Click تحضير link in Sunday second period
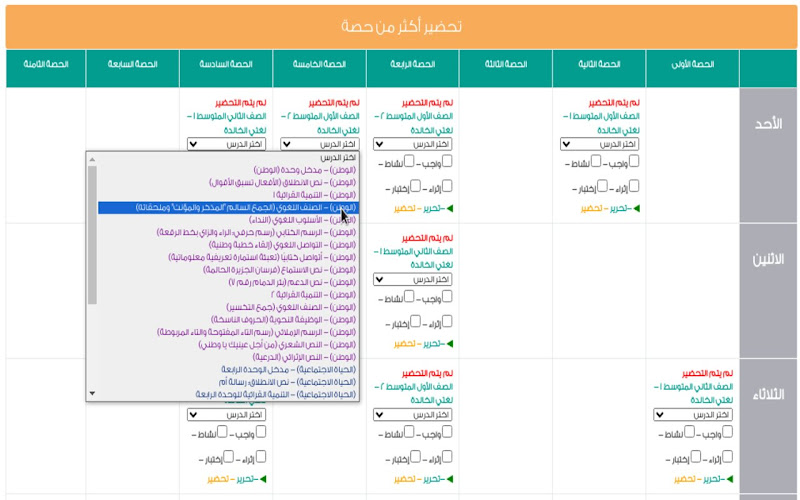Screen dimensions: 800x500 click(591, 208)
